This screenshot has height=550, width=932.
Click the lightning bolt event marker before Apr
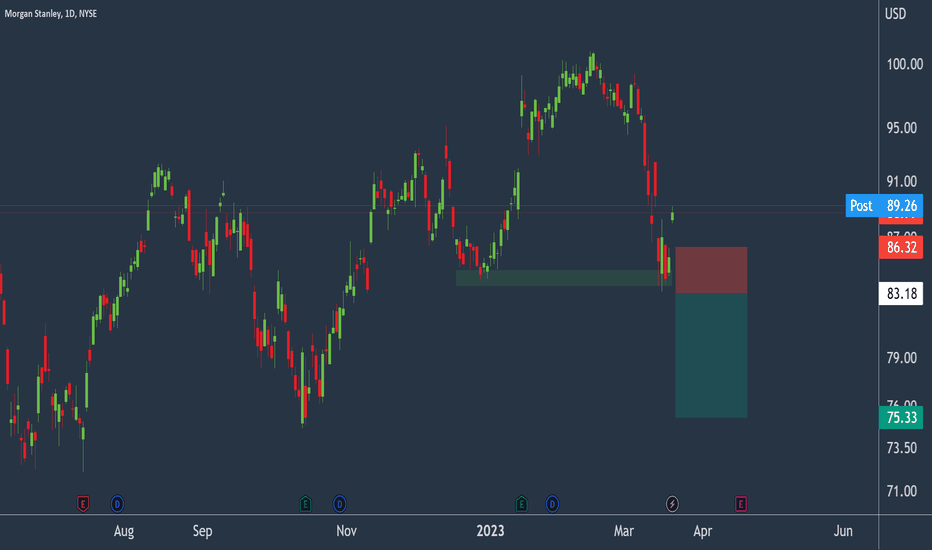(672, 504)
